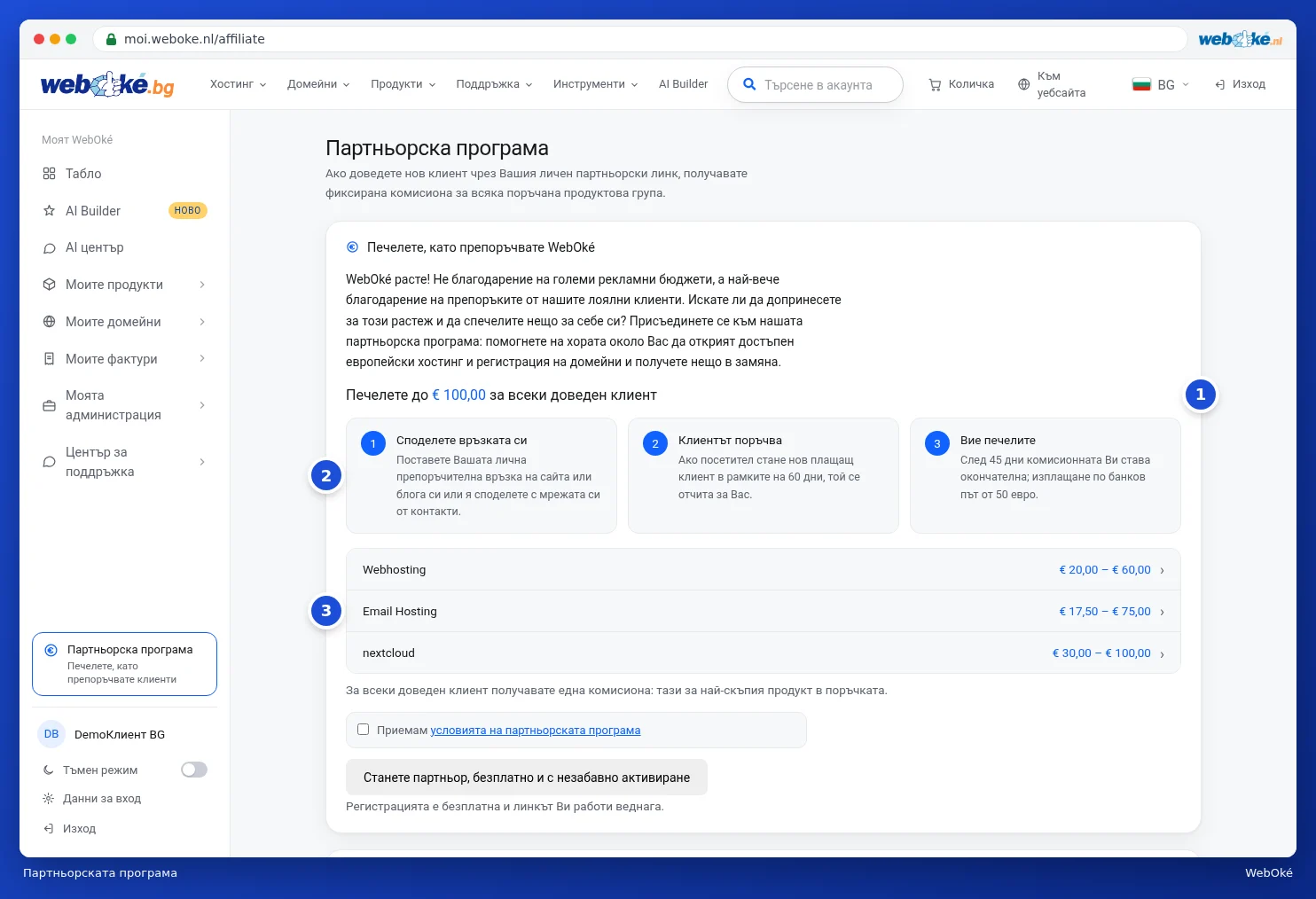The height and width of the screenshot is (899, 1316).
Task: Open the Поддръжка dropdown menu
Action: pyautogui.click(x=494, y=84)
